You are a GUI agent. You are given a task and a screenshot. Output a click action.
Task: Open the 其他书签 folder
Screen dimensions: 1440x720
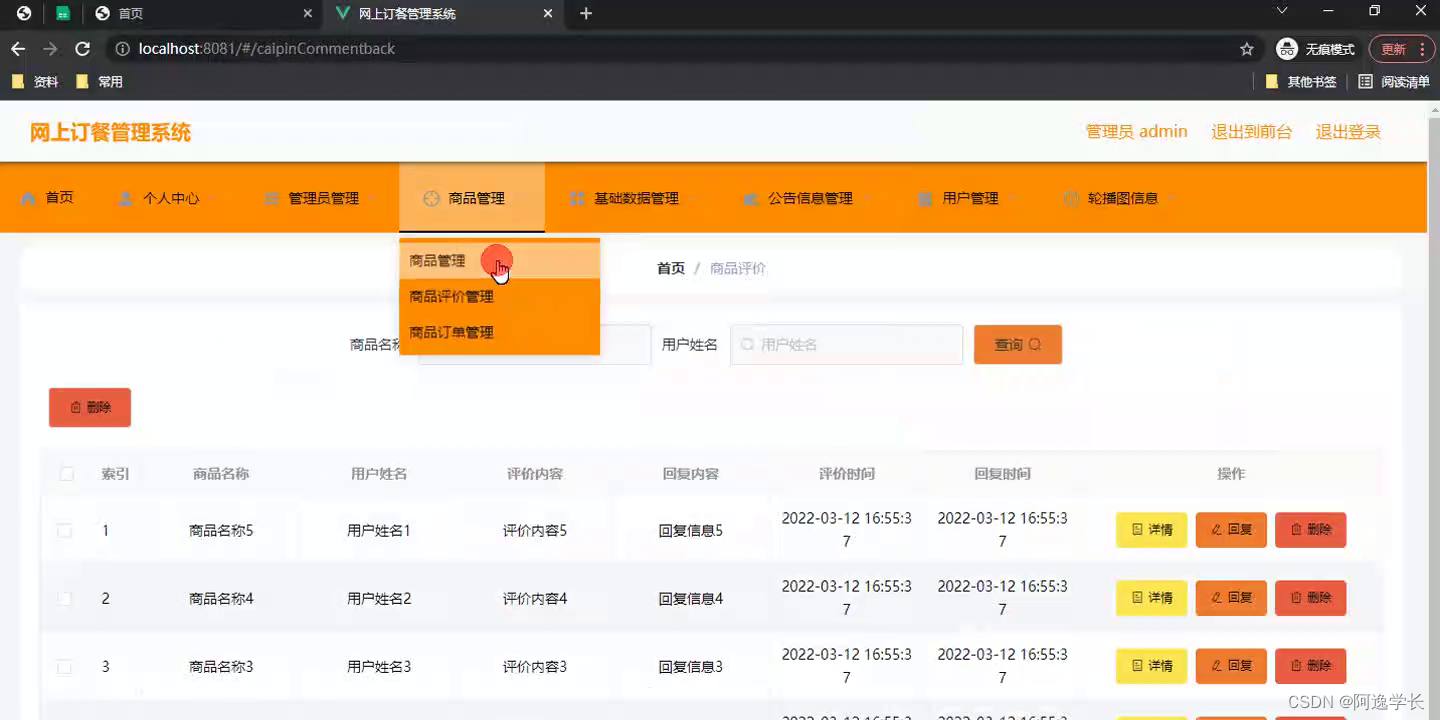(x=1301, y=82)
